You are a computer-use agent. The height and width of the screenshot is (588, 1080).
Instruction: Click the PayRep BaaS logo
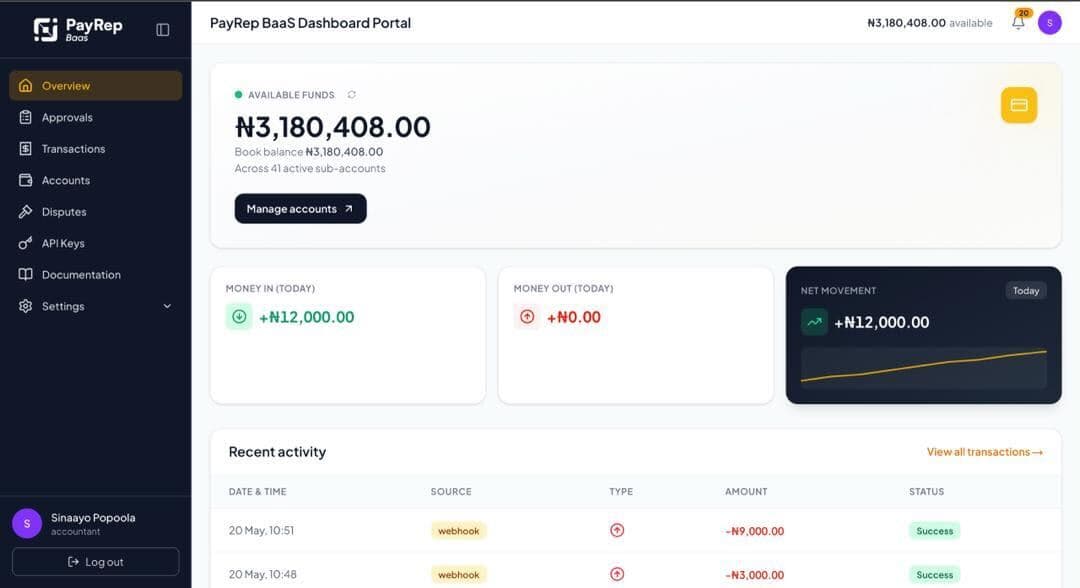click(78, 29)
